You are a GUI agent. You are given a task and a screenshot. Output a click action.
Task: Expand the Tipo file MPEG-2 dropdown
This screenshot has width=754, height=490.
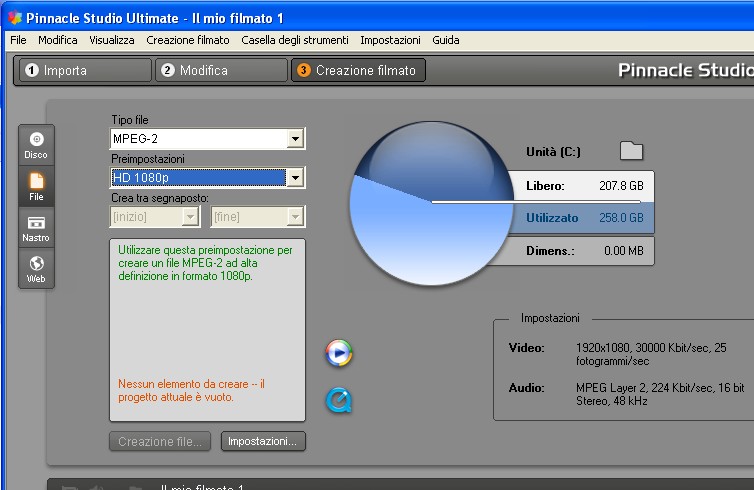295,139
